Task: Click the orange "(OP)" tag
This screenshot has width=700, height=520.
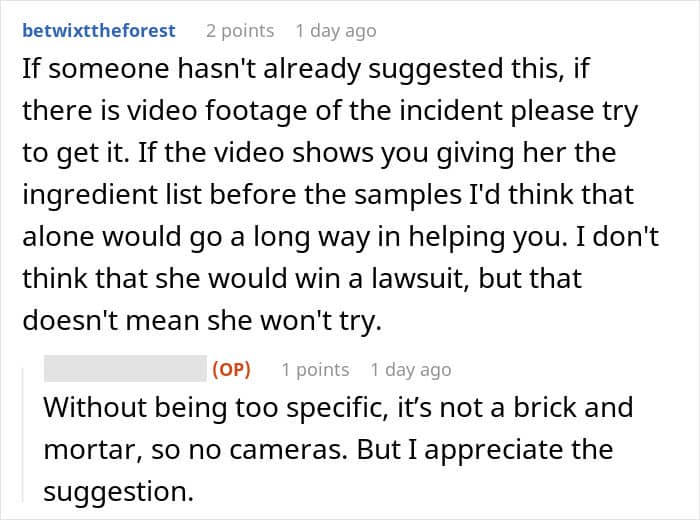Action: click(231, 370)
